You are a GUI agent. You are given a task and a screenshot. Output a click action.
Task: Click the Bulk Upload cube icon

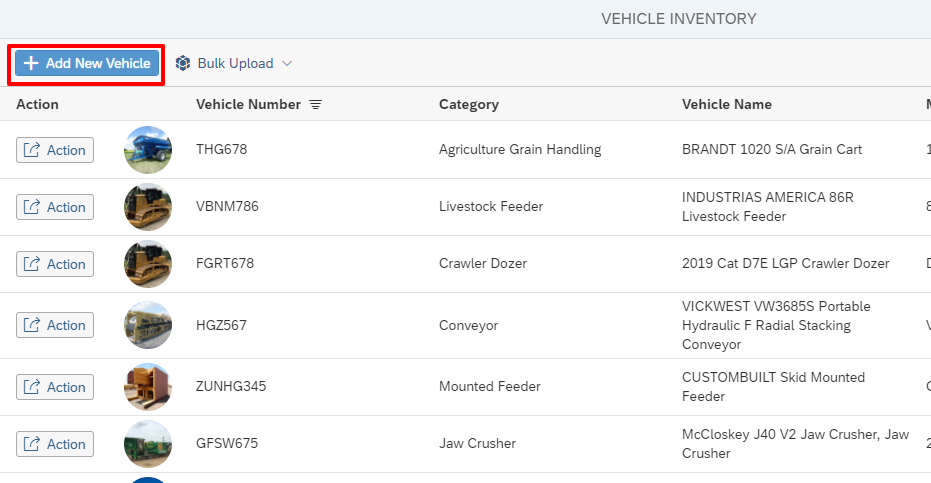pos(183,63)
